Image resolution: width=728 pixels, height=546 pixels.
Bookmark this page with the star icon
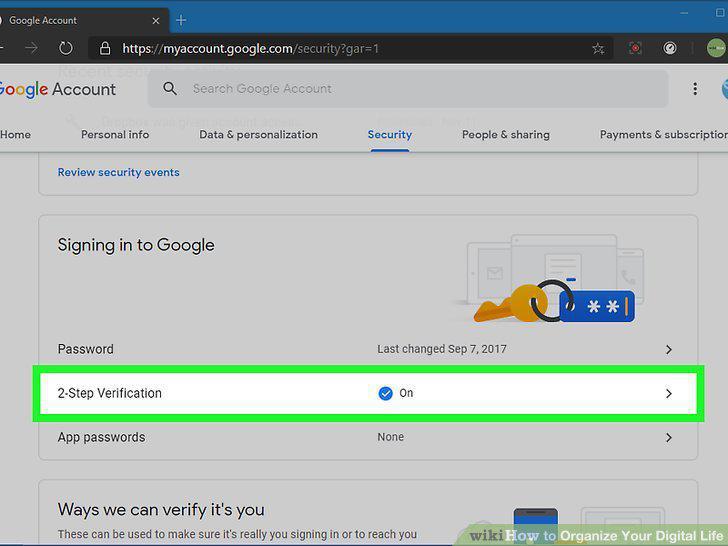598,48
